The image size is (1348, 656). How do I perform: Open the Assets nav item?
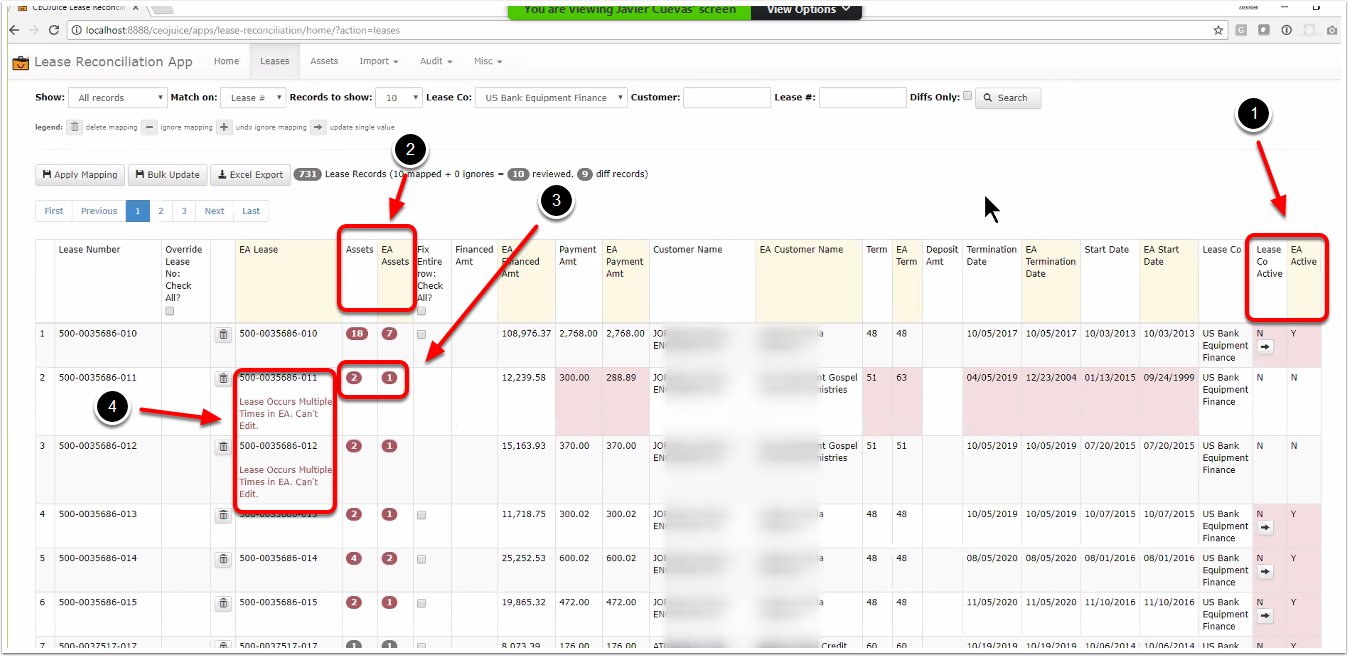click(x=324, y=61)
